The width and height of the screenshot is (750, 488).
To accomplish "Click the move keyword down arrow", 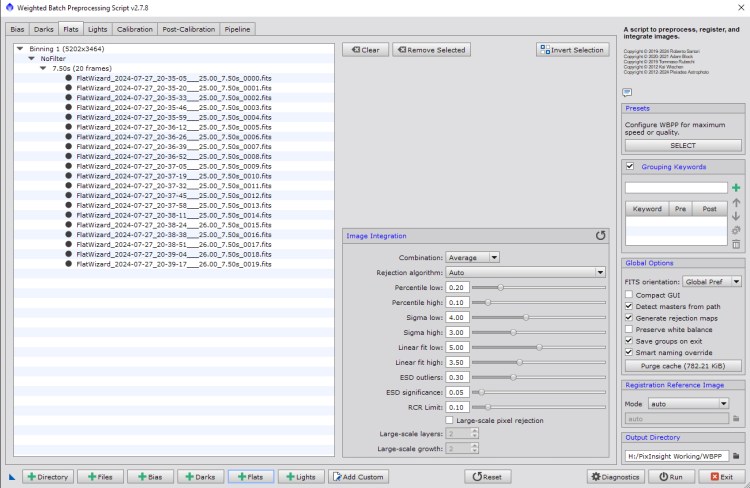I will click(736, 216).
